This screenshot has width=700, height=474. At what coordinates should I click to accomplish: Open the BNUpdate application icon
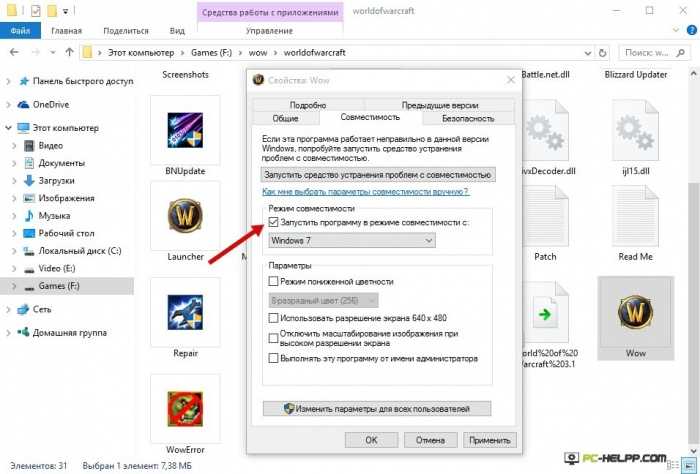[185, 130]
